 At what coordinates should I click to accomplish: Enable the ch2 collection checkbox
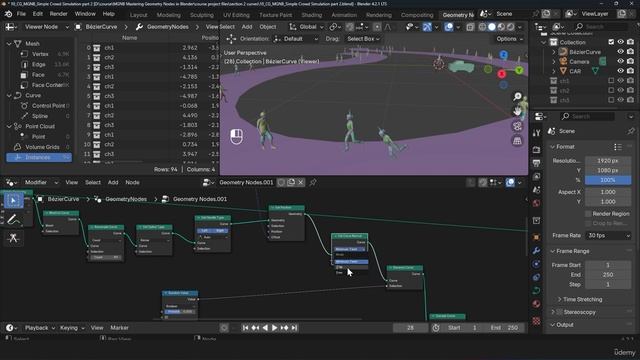point(611,91)
